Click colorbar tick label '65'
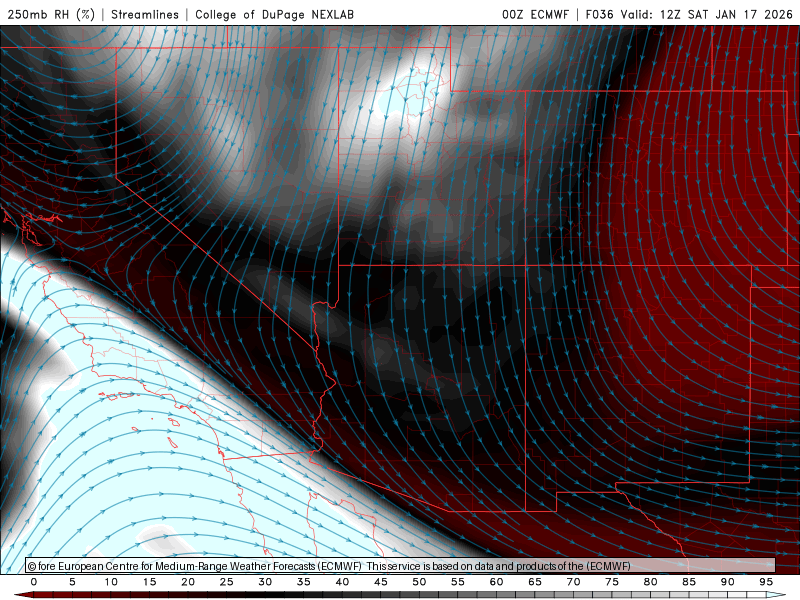The image size is (800, 600). tap(535, 582)
